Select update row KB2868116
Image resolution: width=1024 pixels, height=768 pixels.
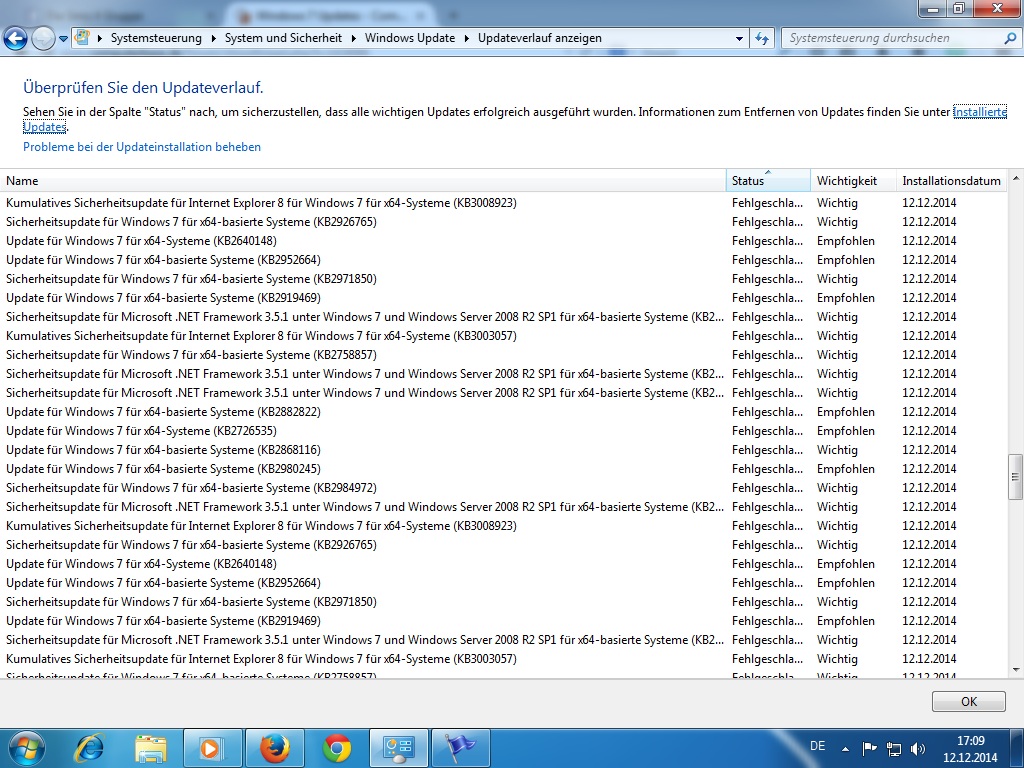504,450
